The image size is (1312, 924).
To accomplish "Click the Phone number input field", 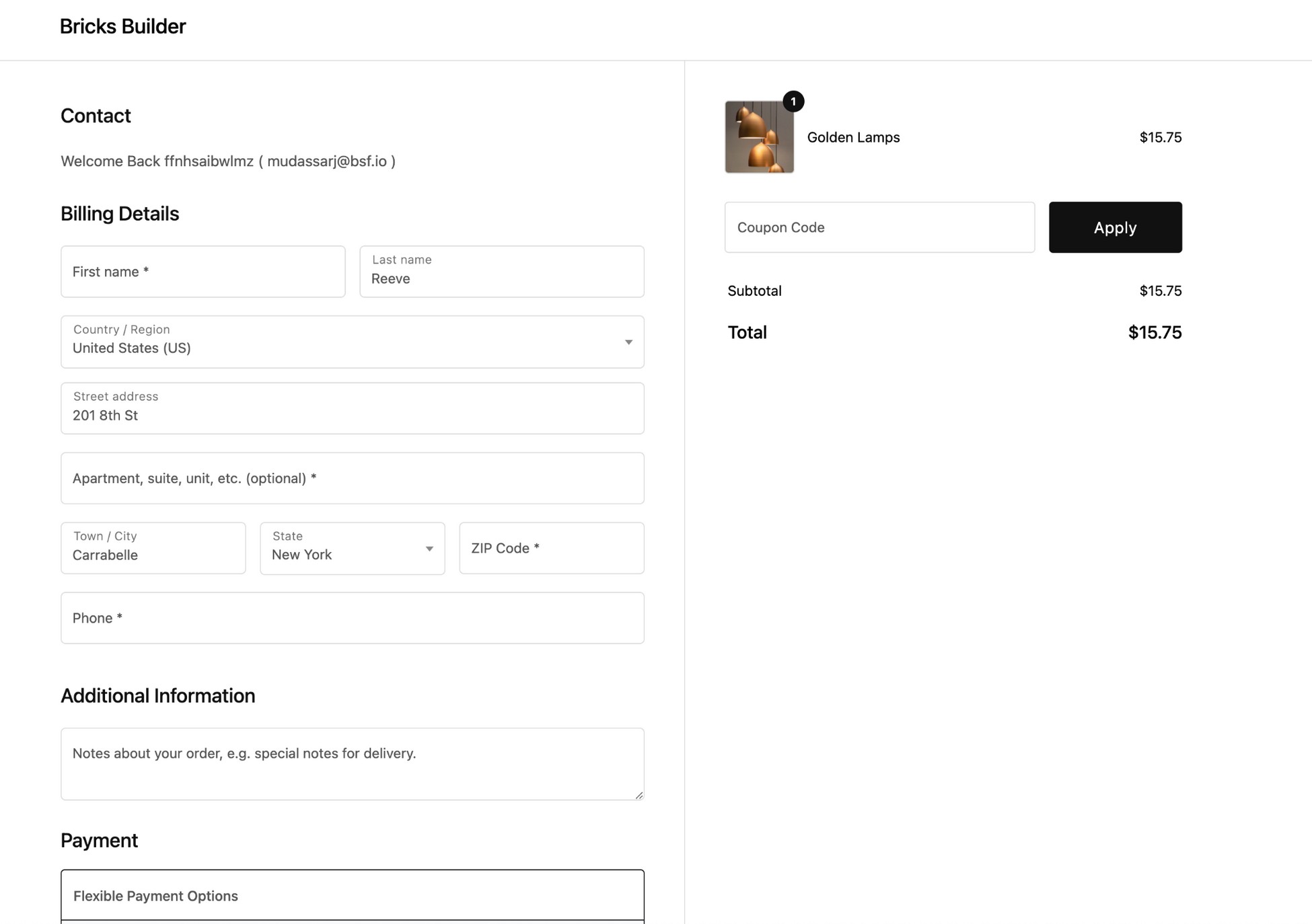I will coord(352,617).
